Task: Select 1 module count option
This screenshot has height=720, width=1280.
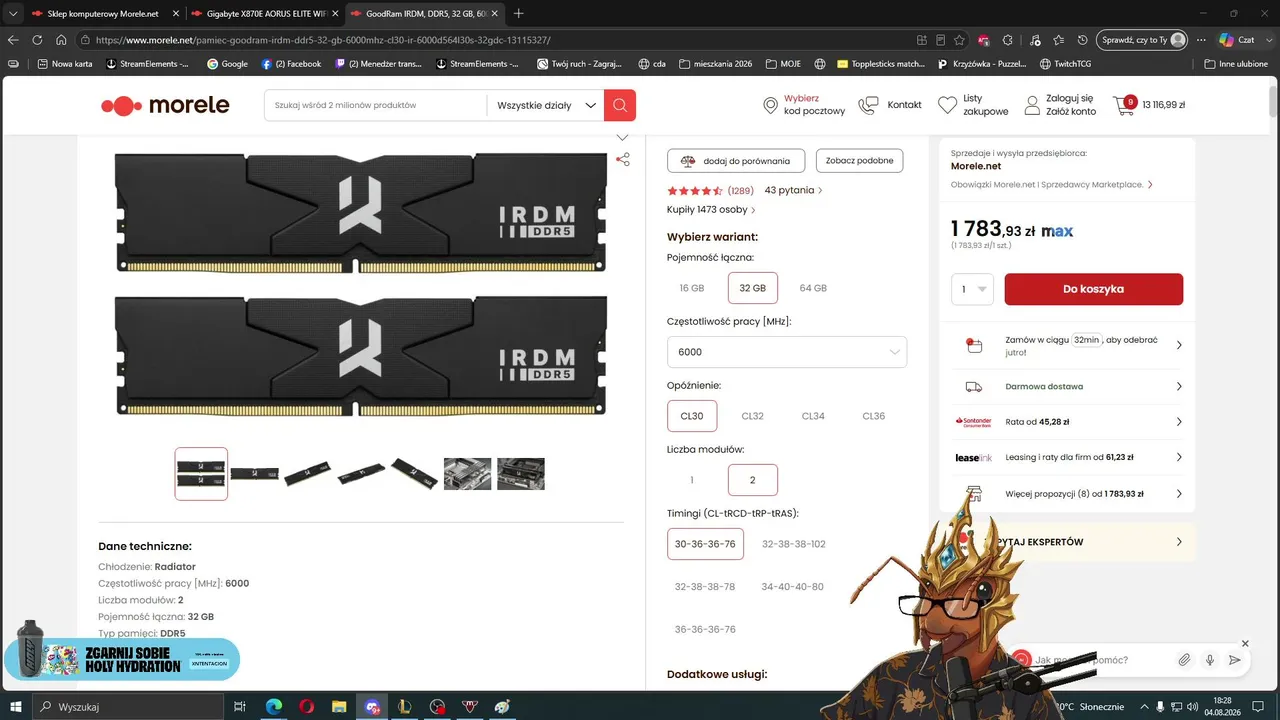Action: pos(692,480)
